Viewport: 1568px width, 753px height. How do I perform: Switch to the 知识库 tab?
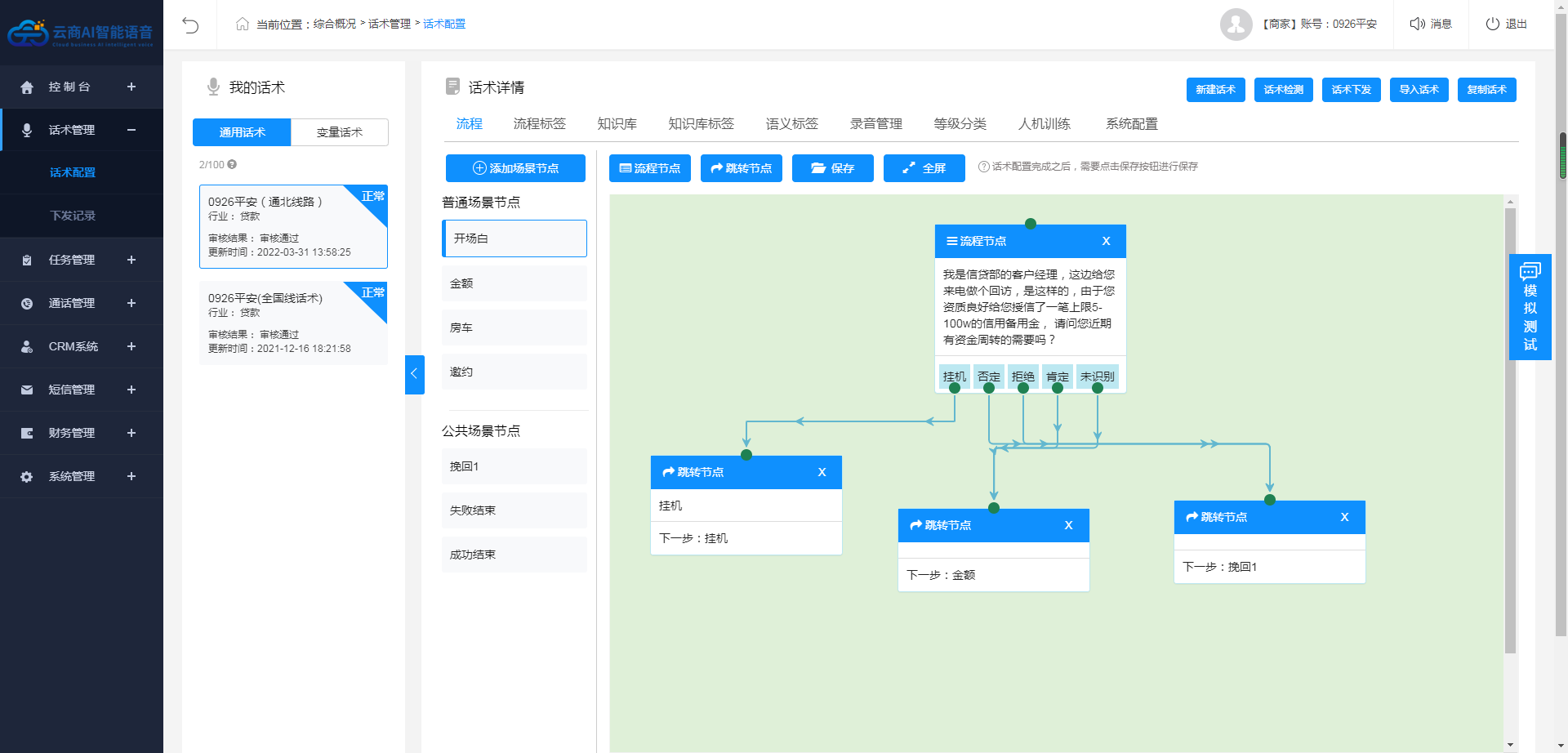[617, 124]
